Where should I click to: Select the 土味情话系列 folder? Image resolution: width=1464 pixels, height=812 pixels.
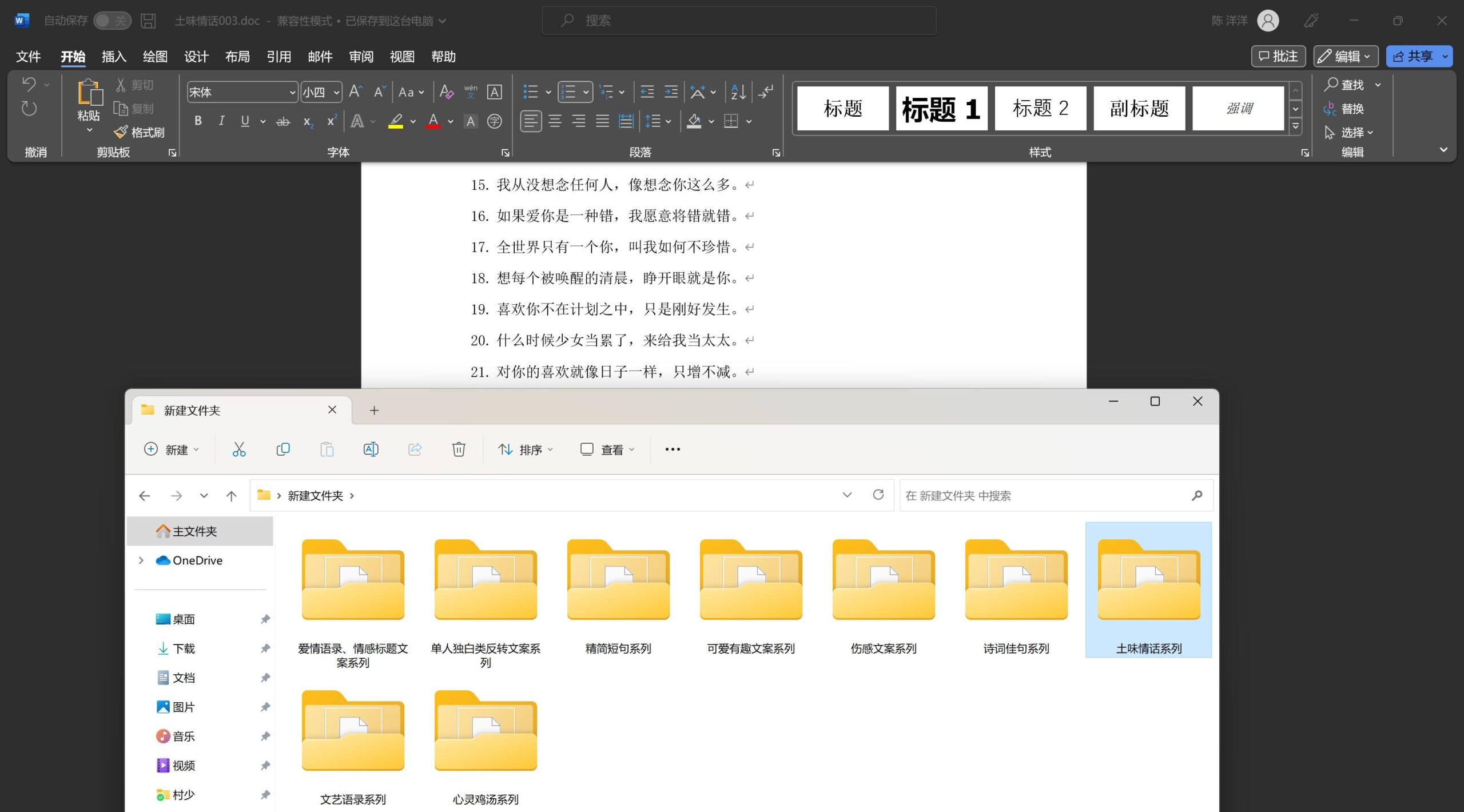tap(1148, 589)
